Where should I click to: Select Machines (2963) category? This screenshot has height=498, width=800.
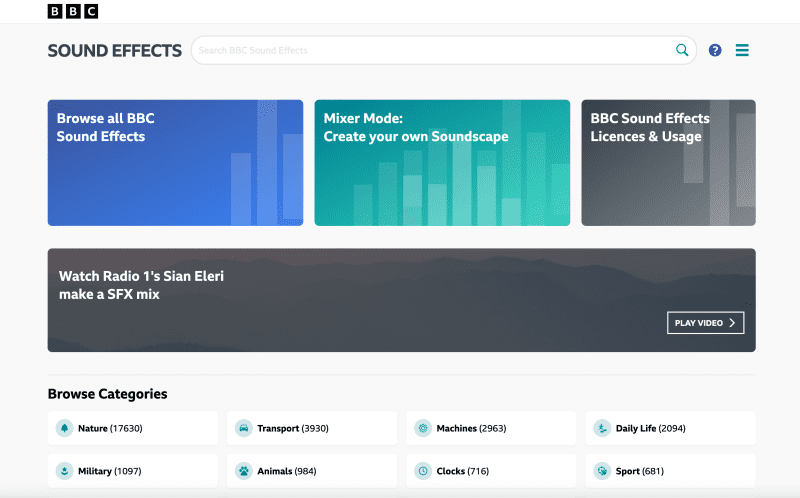pyautogui.click(x=491, y=428)
